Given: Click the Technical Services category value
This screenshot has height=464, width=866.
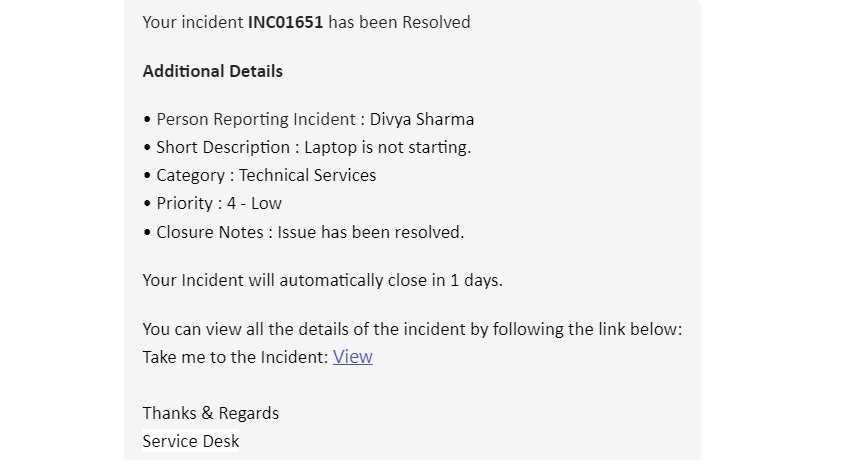Looking at the screenshot, I should 307,175.
